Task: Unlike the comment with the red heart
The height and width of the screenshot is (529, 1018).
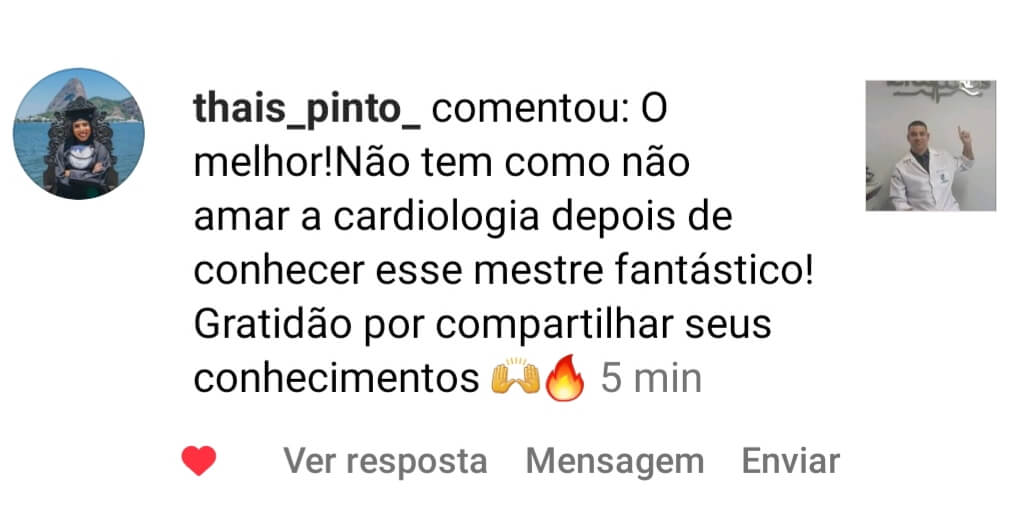Action: (199, 461)
